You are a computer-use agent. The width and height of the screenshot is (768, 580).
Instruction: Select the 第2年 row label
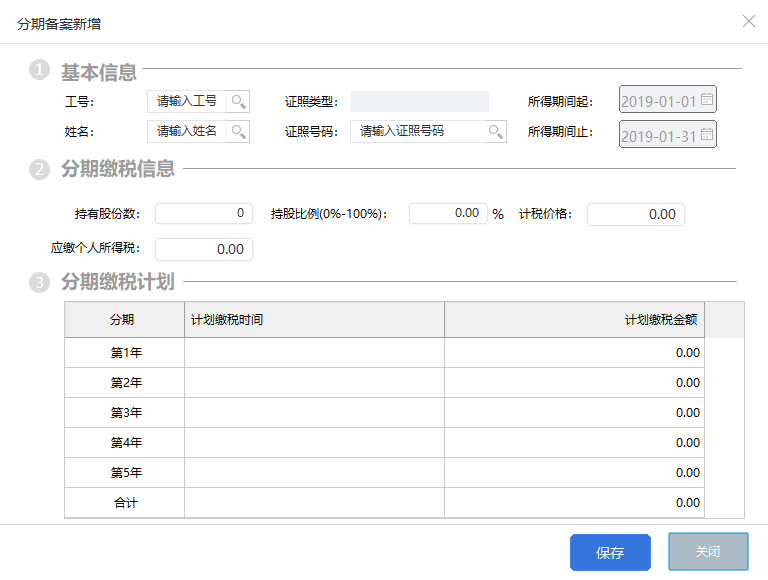(126, 383)
